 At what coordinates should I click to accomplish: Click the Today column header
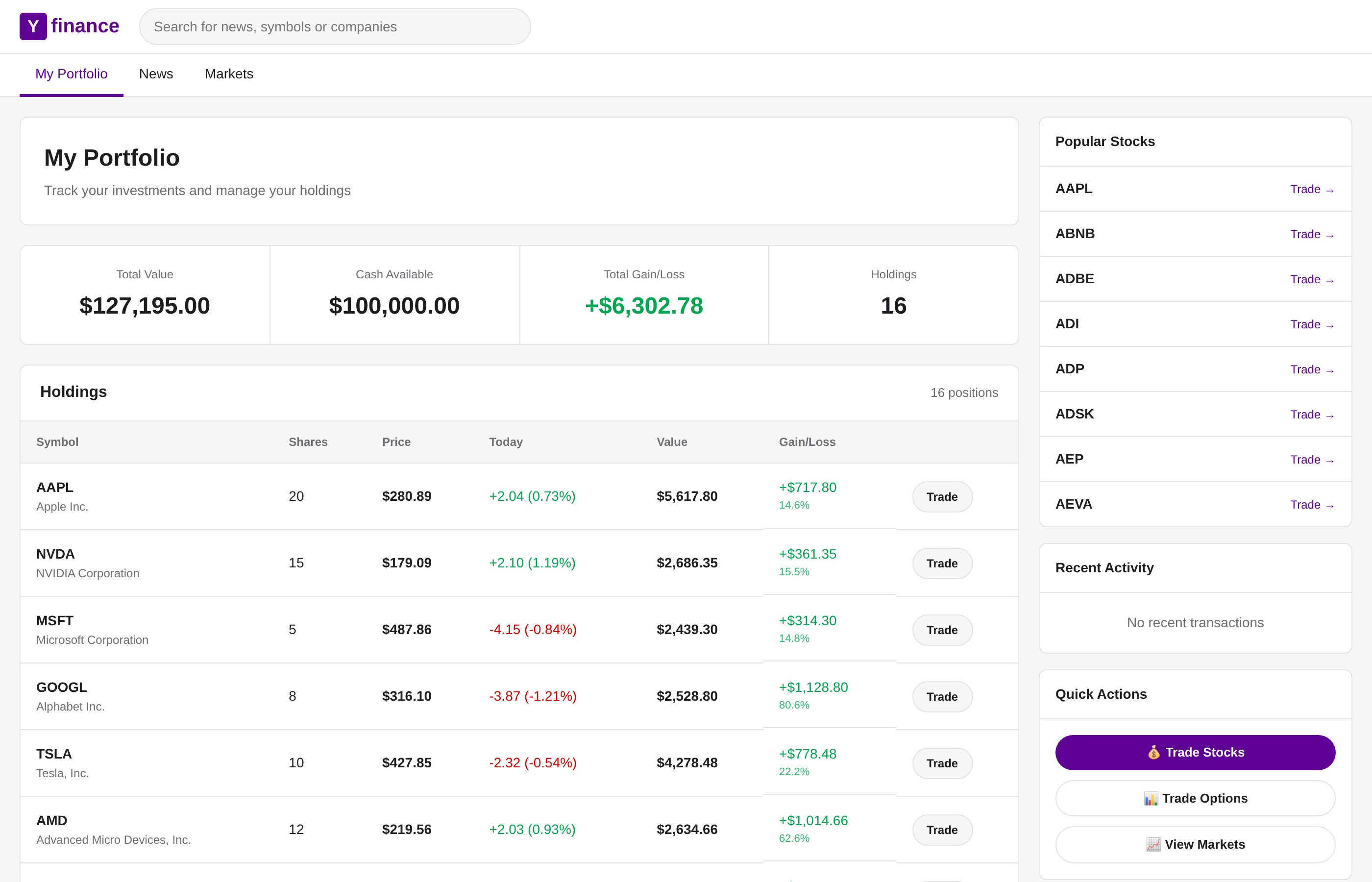pyautogui.click(x=506, y=442)
